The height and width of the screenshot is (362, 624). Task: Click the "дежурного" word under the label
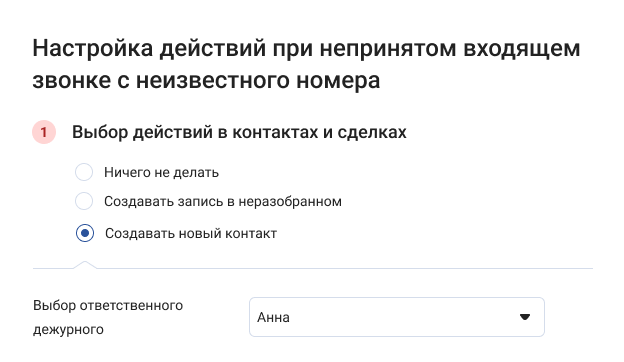68,329
